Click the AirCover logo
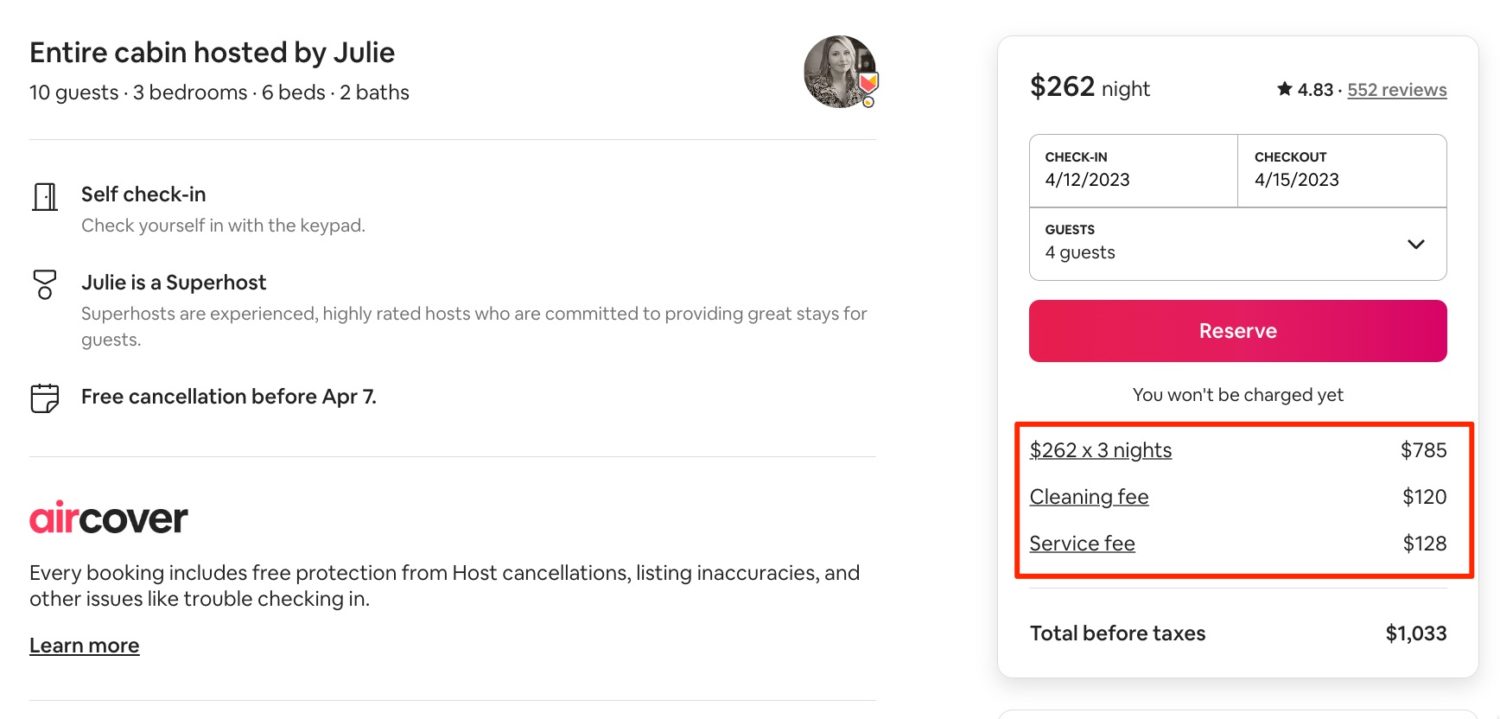1500x719 pixels. pos(108,518)
